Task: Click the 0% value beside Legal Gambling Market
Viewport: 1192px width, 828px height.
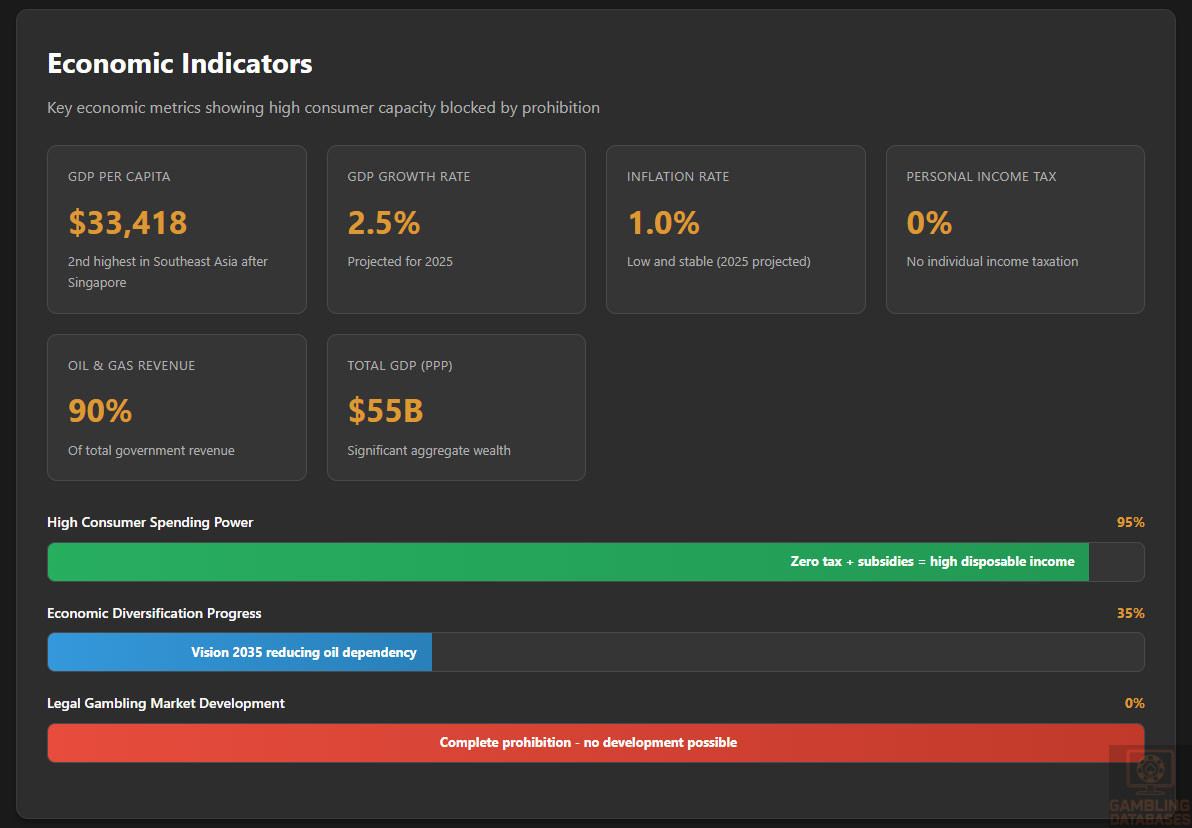Action: tap(1134, 703)
